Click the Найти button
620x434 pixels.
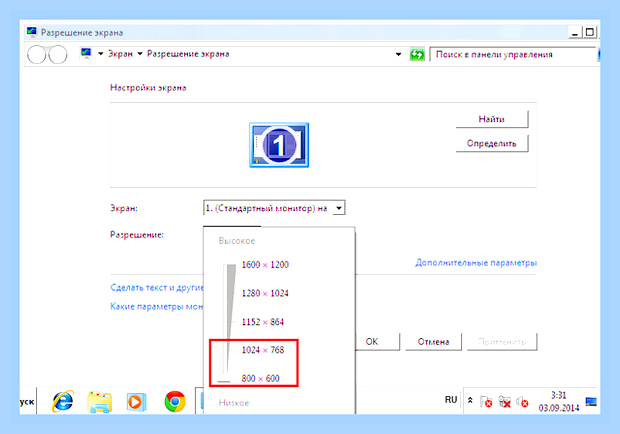[x=491, y=119]
